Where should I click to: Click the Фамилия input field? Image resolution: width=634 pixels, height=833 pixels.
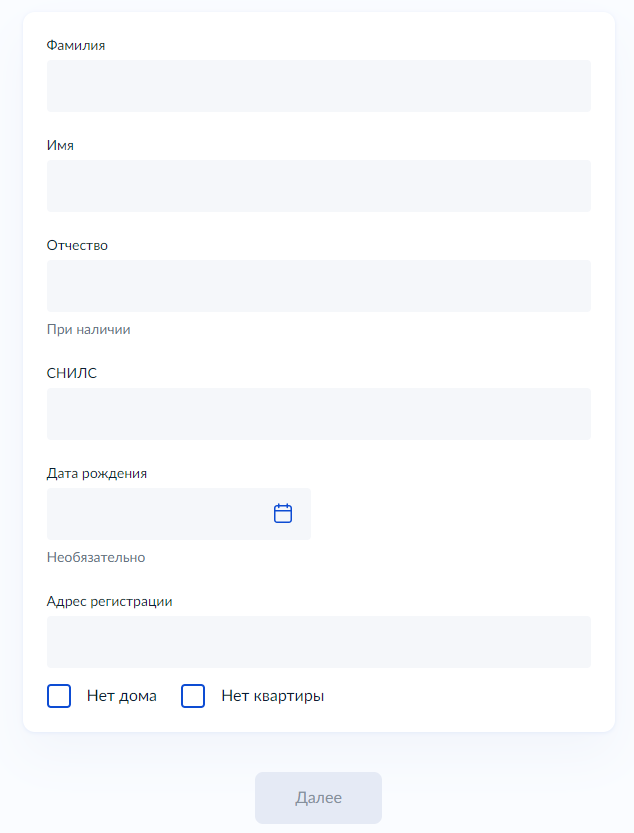[318, 86]
